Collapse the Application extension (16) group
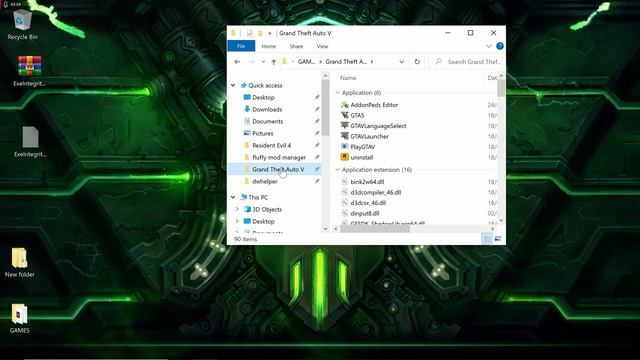640x360 pixels. pyautogui.click(x=338, y=170)
